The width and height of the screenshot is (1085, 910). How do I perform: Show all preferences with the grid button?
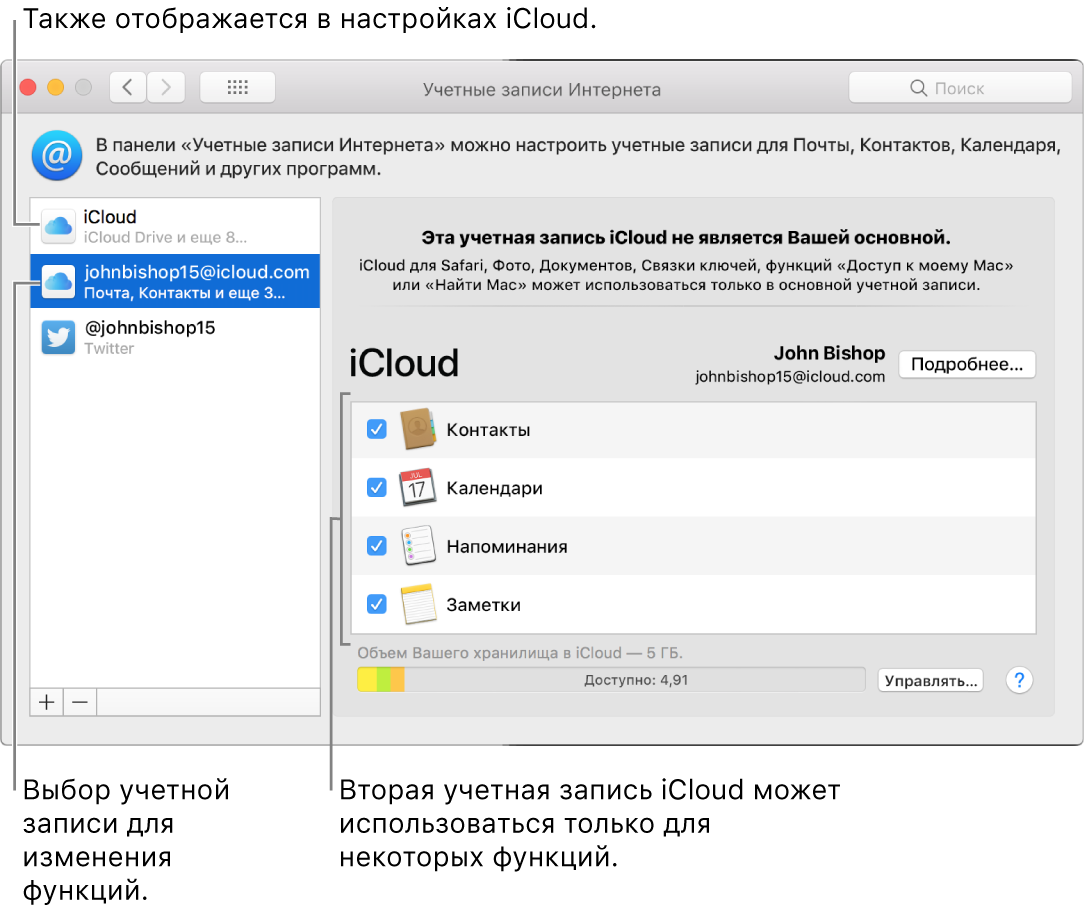pos(237,88)
